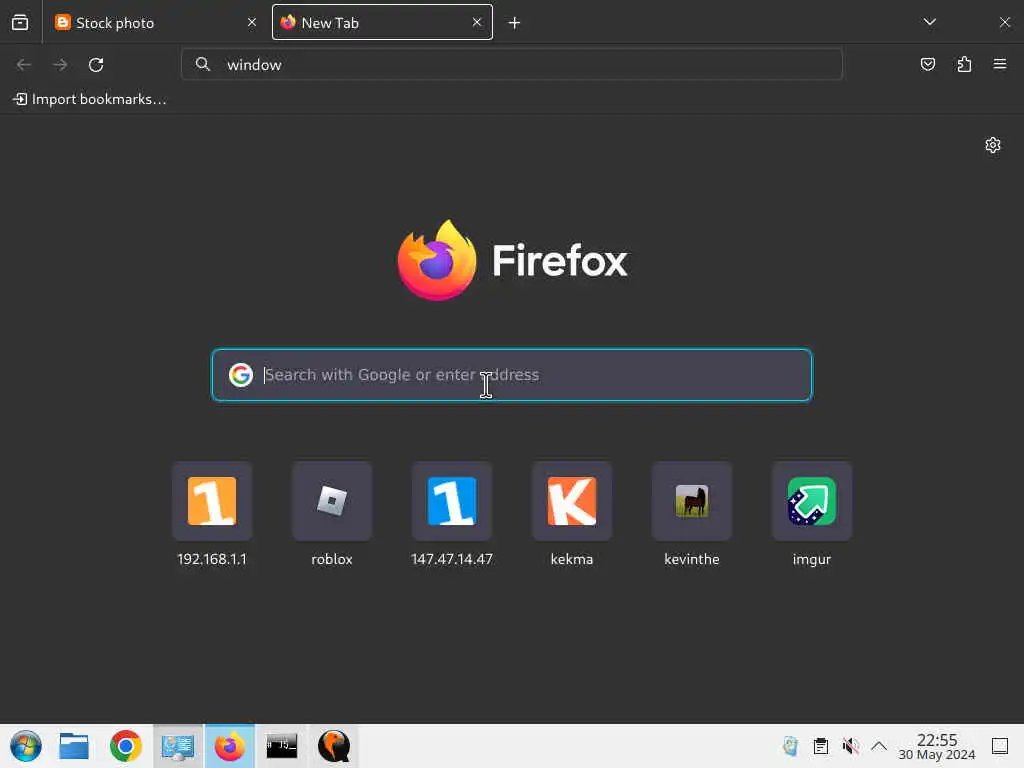The width and height of the screenshot is (1024, 768).
Task: Open the file manager from taskbar
Action: coord(74,746)
